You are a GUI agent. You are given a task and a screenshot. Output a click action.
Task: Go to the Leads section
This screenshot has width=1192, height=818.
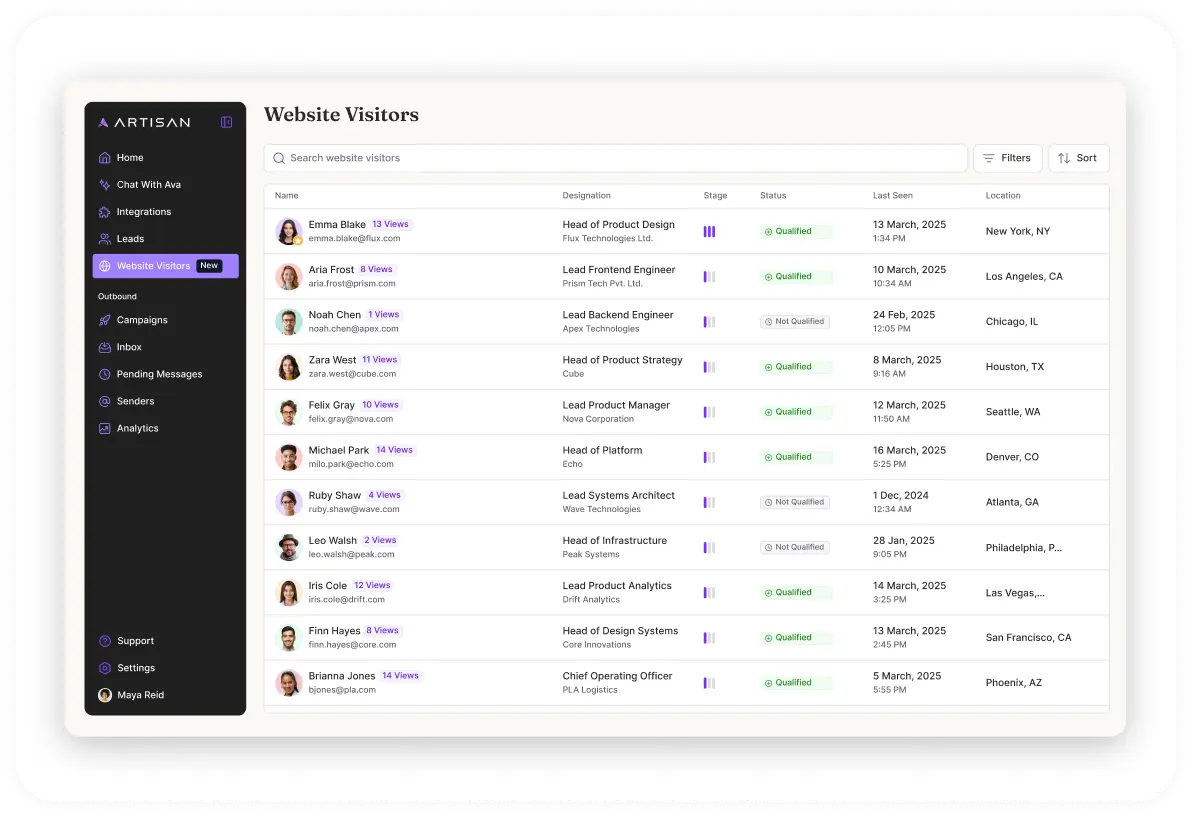(130, 239)
